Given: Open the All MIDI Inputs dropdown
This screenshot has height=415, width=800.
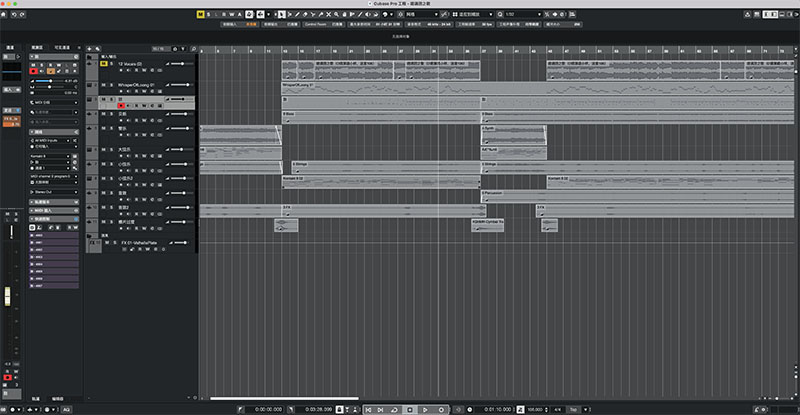Looking at the screenshot, I should [x=50, y=140].
